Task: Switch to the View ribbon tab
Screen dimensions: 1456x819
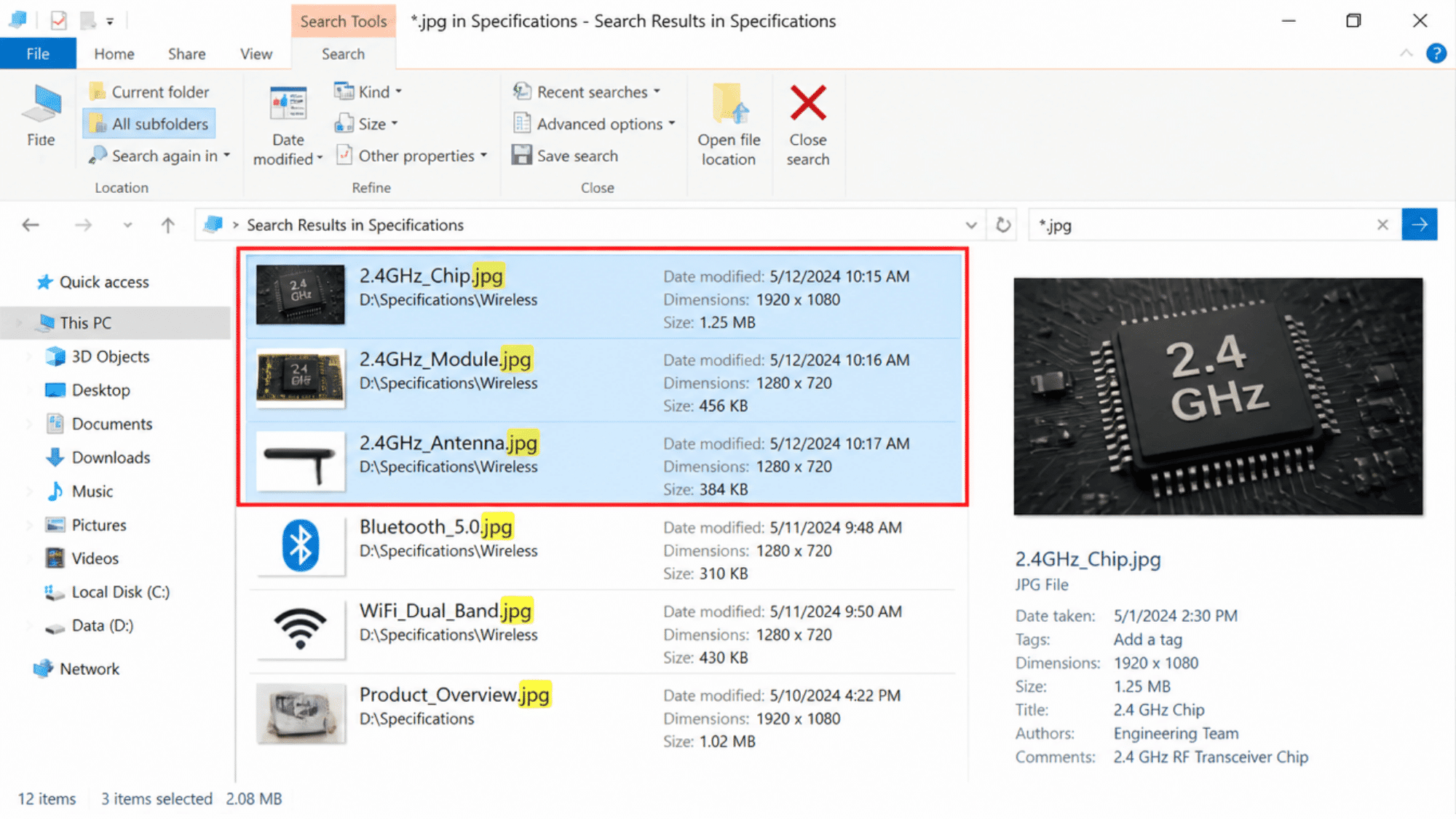Action: point(256,54)
